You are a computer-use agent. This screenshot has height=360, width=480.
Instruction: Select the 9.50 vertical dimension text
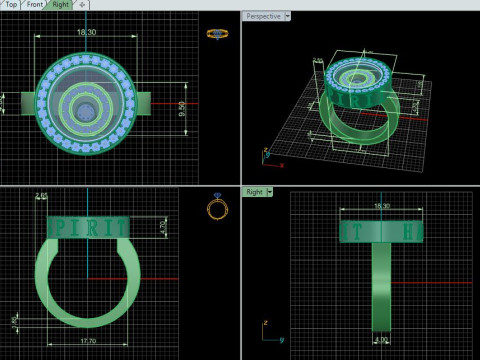(182, 109)
